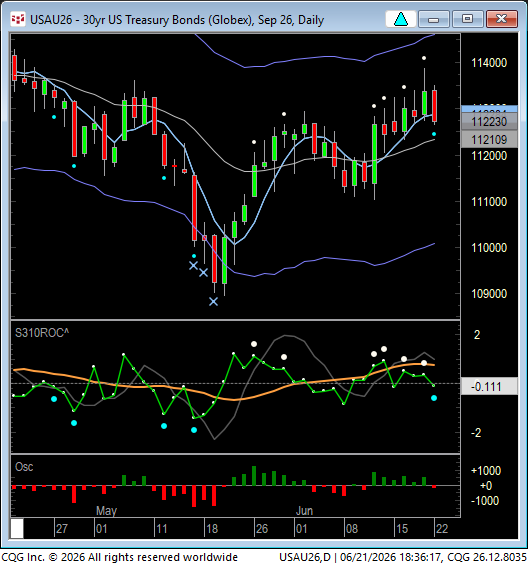Click the cyan triangle alert button
The image size is (528, 565).
tap(401, 19)
